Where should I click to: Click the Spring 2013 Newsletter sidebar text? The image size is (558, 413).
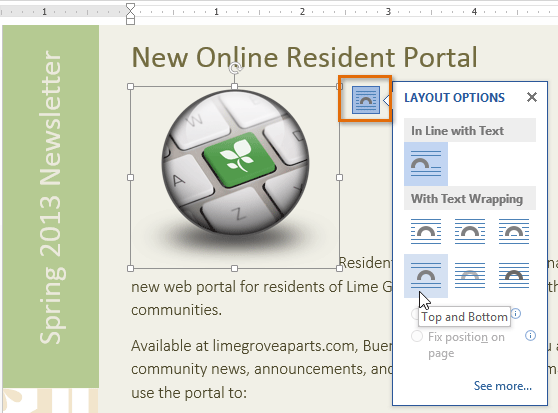pos(51,197)
